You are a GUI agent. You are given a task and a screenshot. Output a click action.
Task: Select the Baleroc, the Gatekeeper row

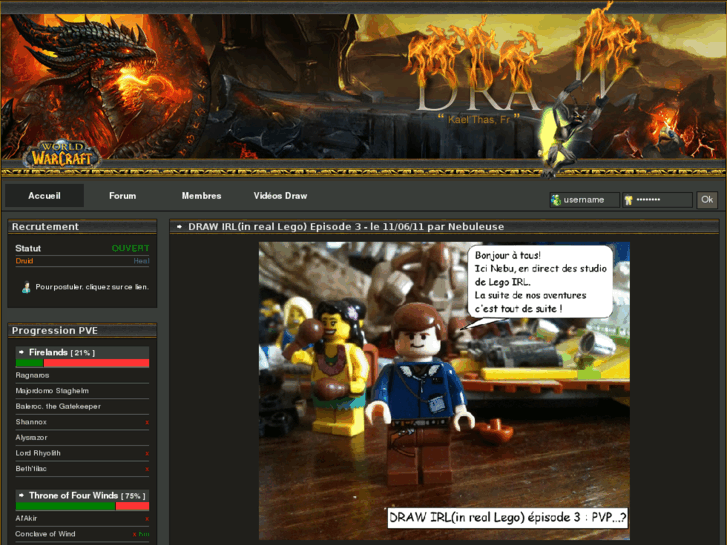[x=83, y=406]
